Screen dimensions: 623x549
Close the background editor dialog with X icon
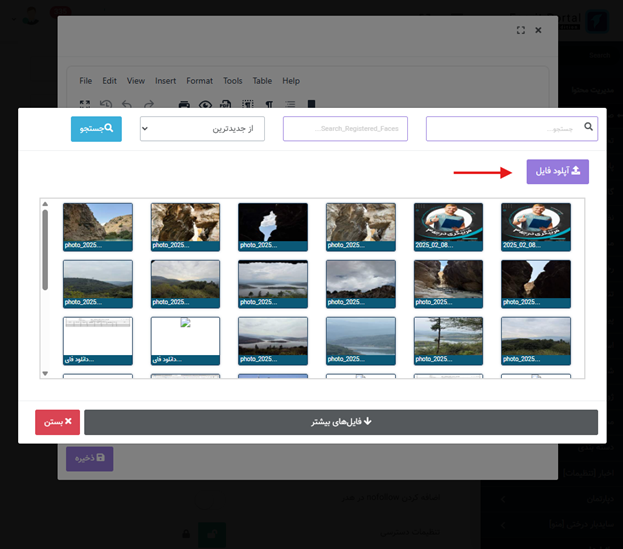[x=538, y=31]
